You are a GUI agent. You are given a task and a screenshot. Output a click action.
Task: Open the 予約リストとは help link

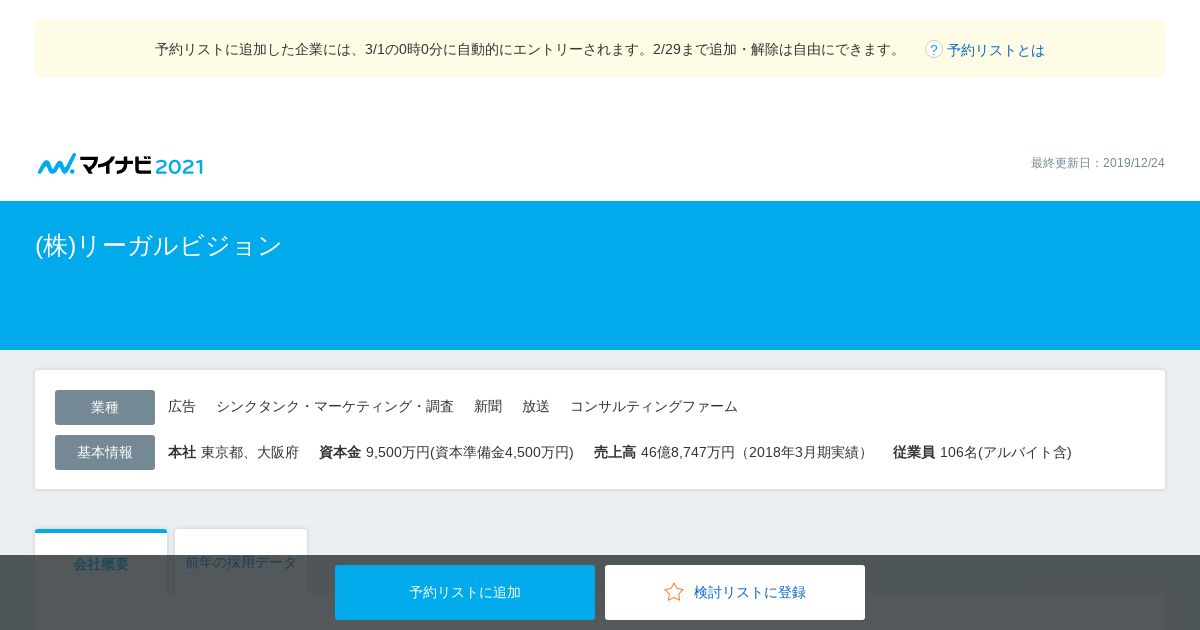(996, 50)
